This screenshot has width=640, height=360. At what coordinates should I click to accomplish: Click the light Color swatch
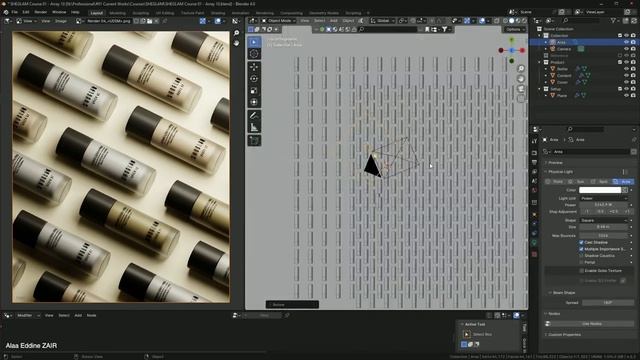pos(600,190)
